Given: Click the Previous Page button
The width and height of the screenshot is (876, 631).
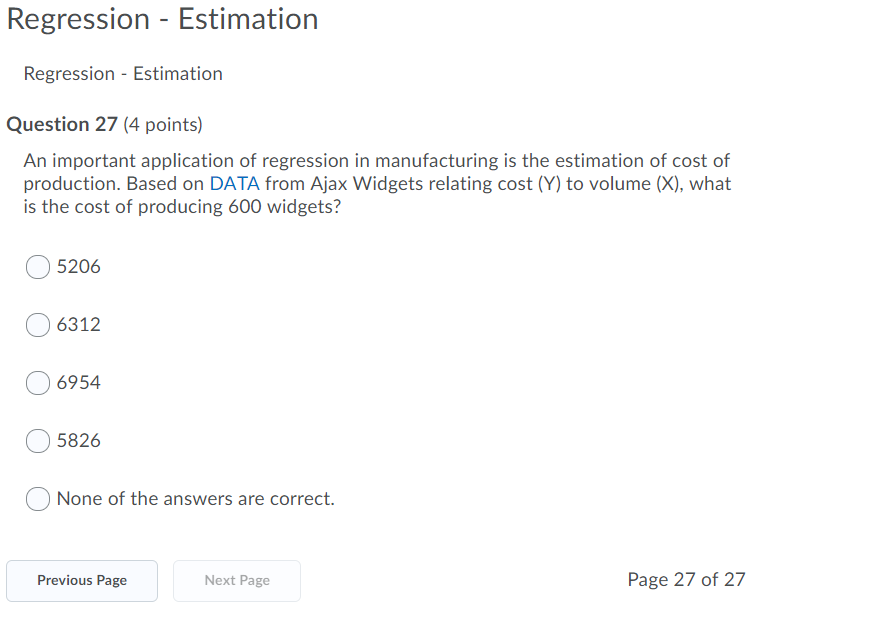Looking at the screenshot, I should (81, 581).
